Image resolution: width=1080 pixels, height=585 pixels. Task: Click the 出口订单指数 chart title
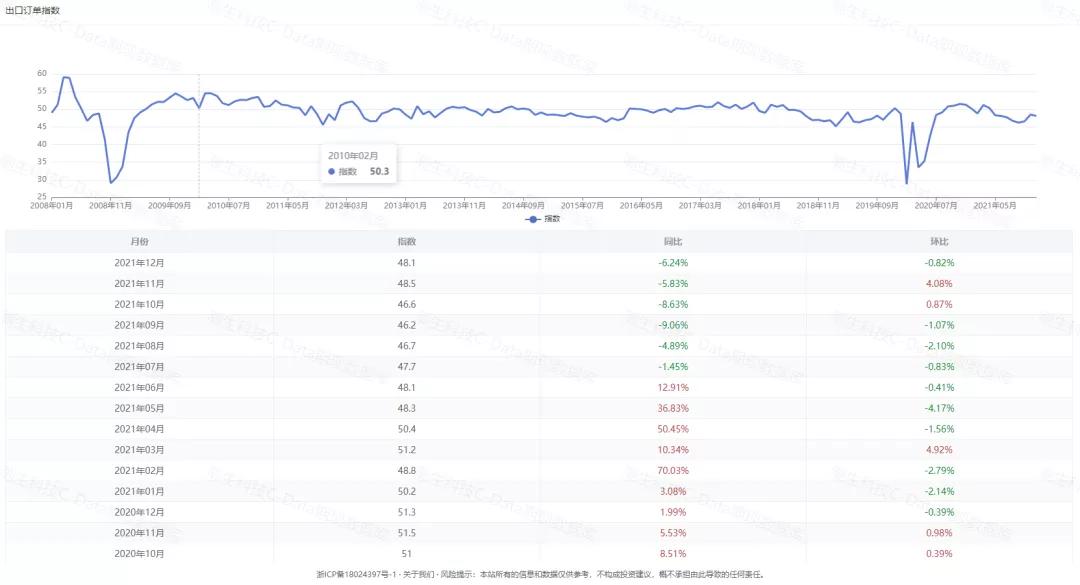click(32, 10)
